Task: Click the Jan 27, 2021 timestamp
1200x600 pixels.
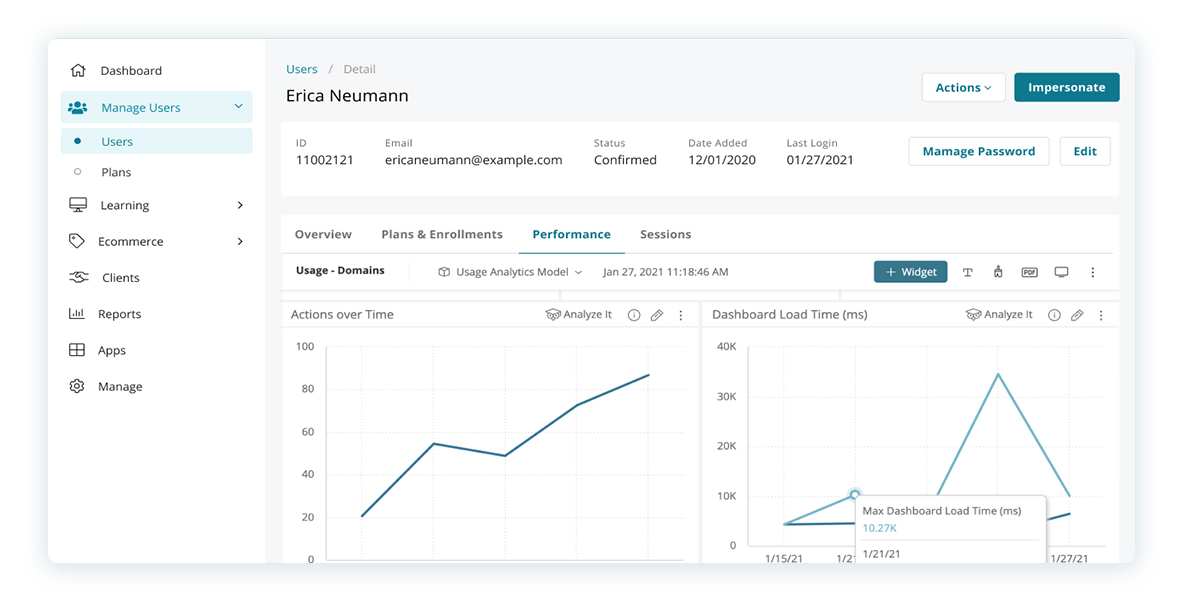Action: [x=666, y=272]
